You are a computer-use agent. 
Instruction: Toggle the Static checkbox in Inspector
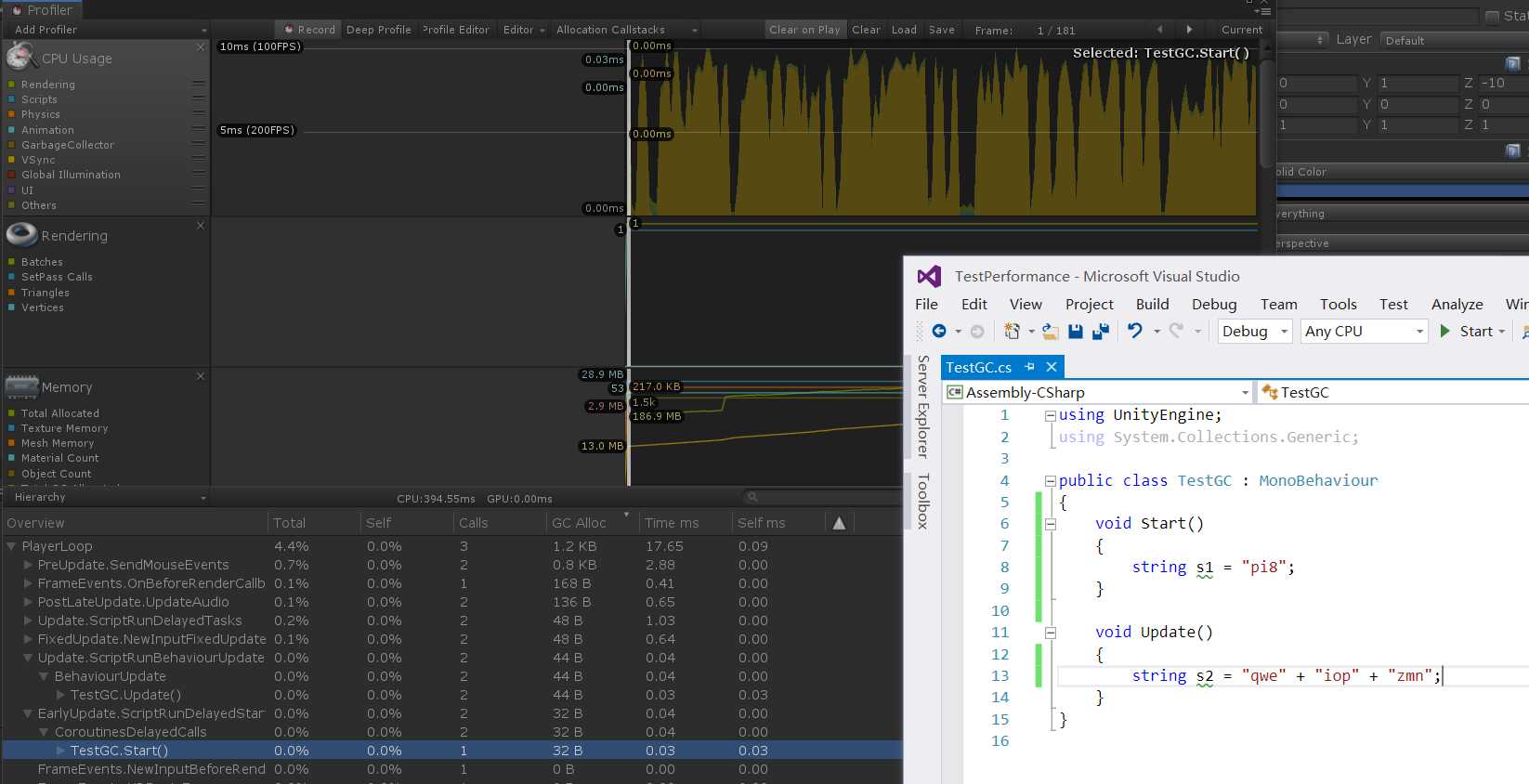click(x=1492, y=16)
